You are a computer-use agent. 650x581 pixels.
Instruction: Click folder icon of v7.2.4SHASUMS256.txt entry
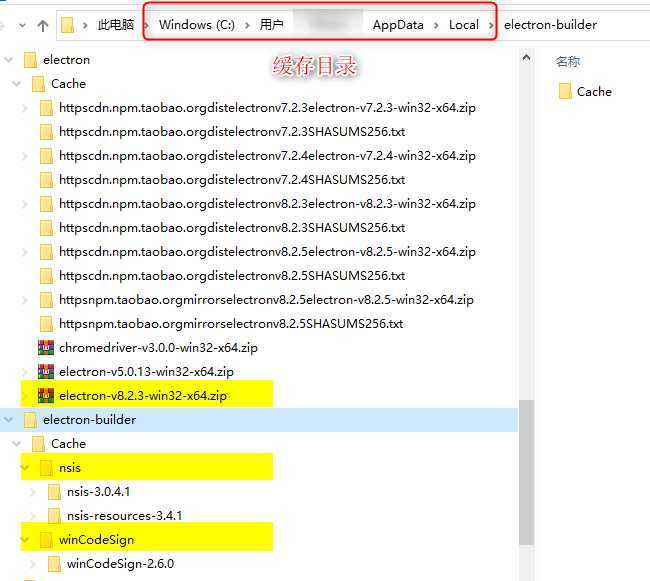(46, 180)
